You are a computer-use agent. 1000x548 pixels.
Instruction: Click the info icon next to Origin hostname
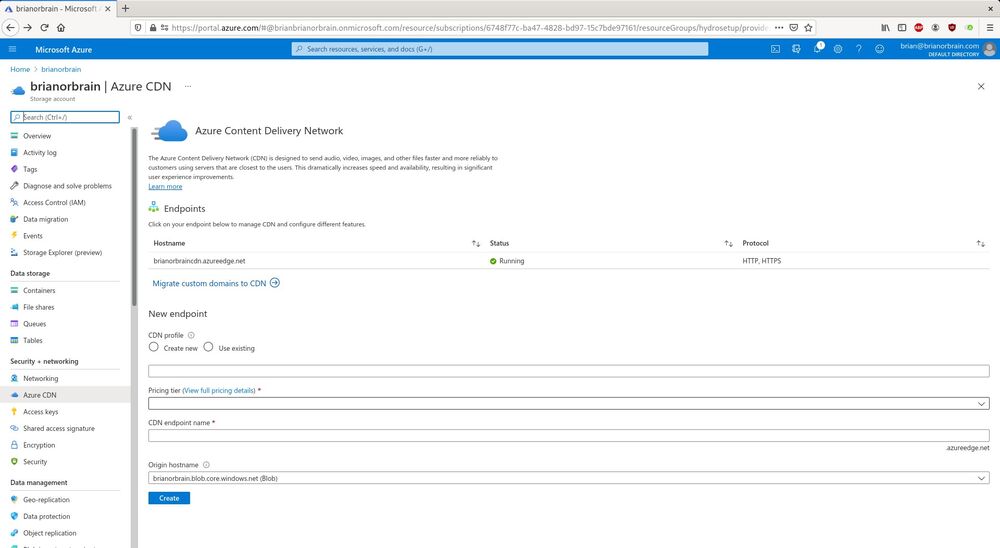[x=206, y=465]
